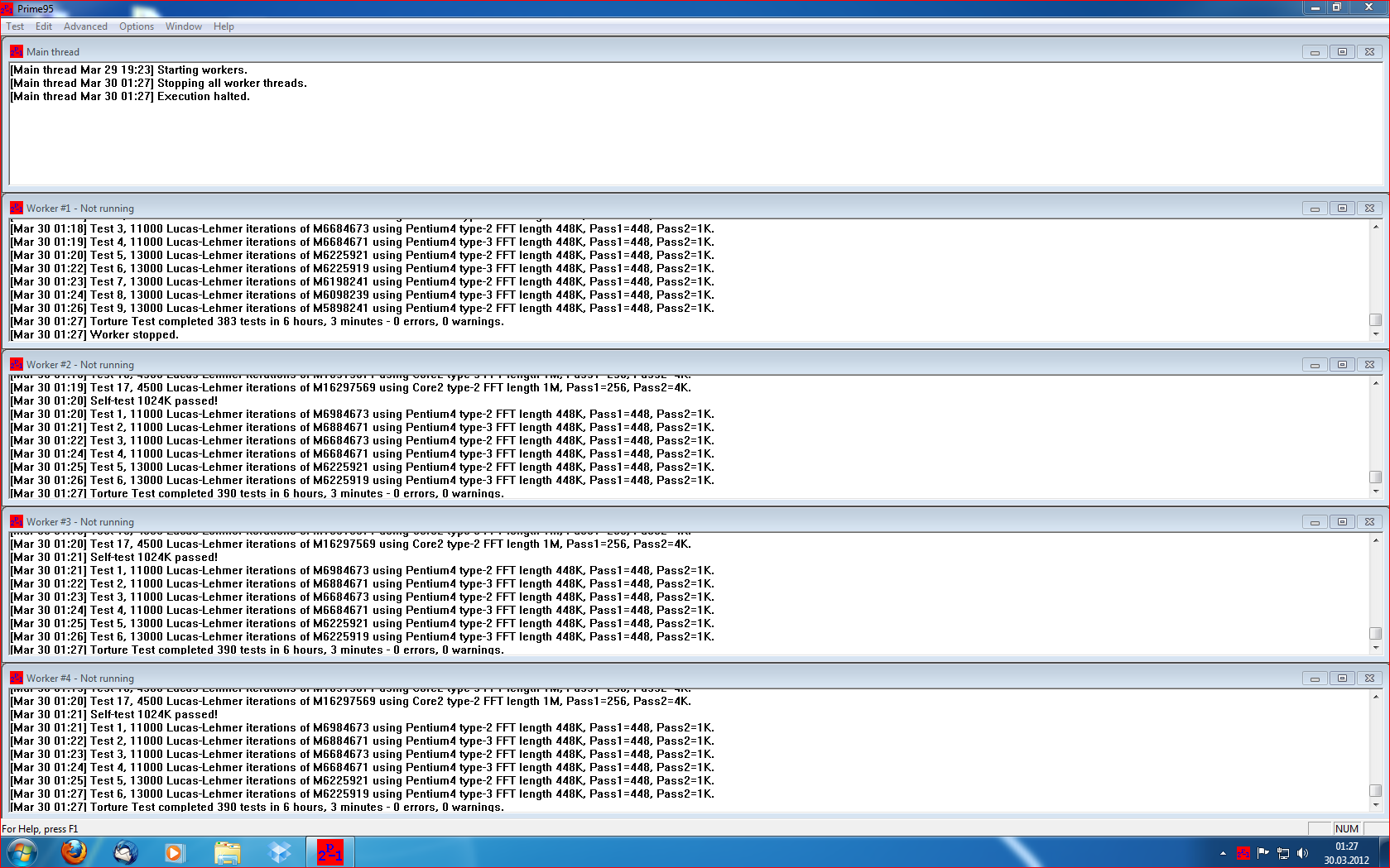Viewport: 1390px width, 868px height.
Task: Click the 'Starting workers.' log line
Action: coord(128,70)
